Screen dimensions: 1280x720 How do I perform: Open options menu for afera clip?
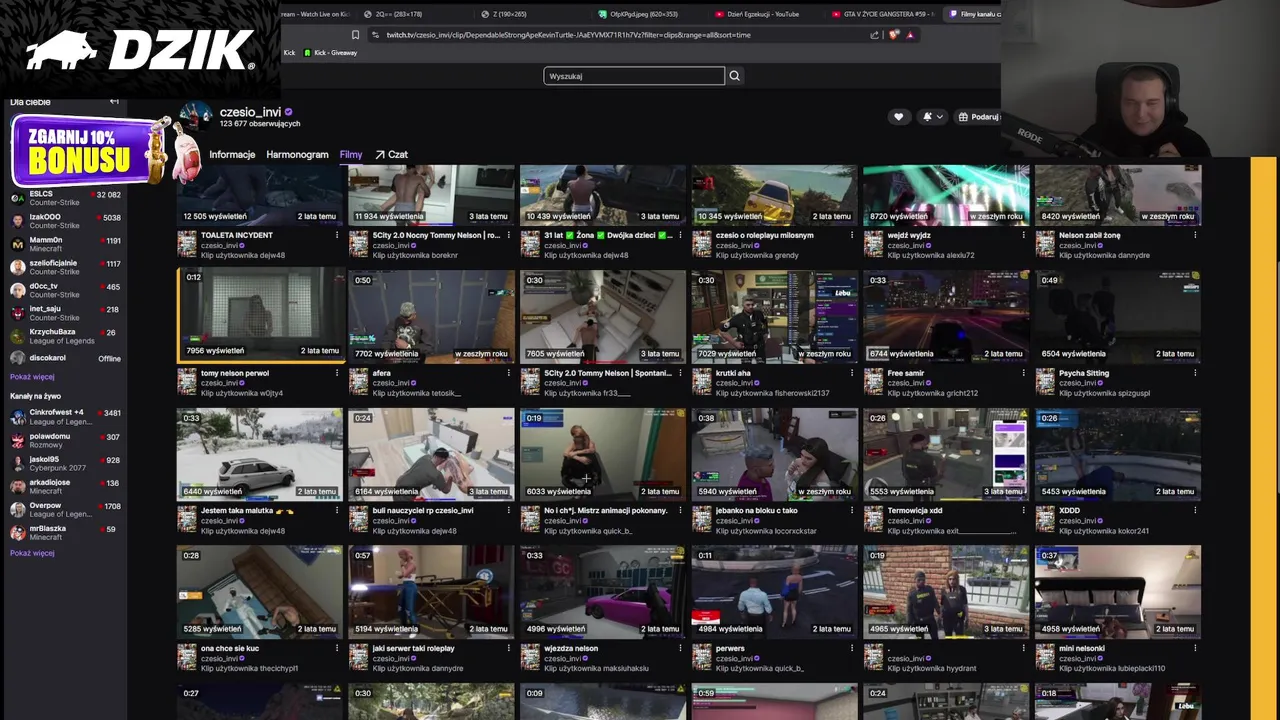point(508,373)
